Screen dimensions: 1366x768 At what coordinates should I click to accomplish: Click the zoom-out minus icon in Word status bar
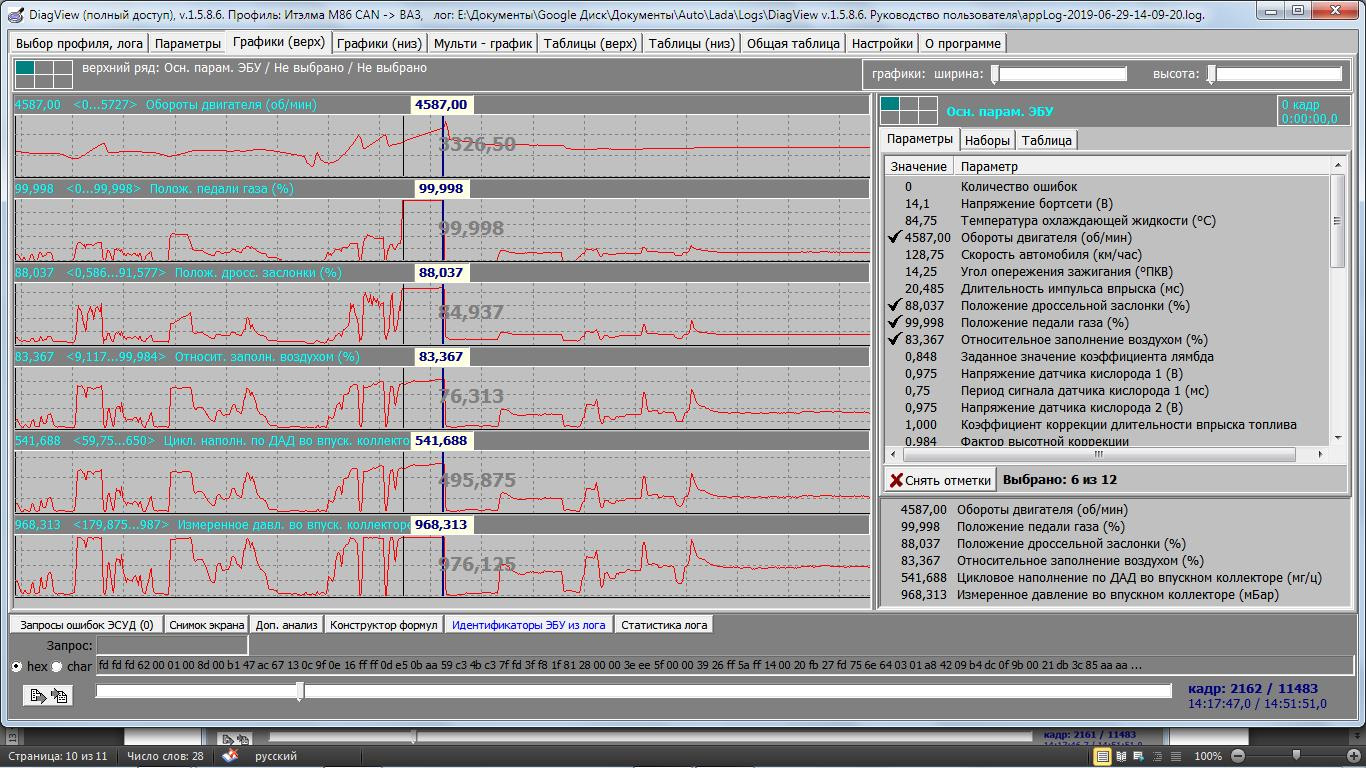click(1238, 756)
